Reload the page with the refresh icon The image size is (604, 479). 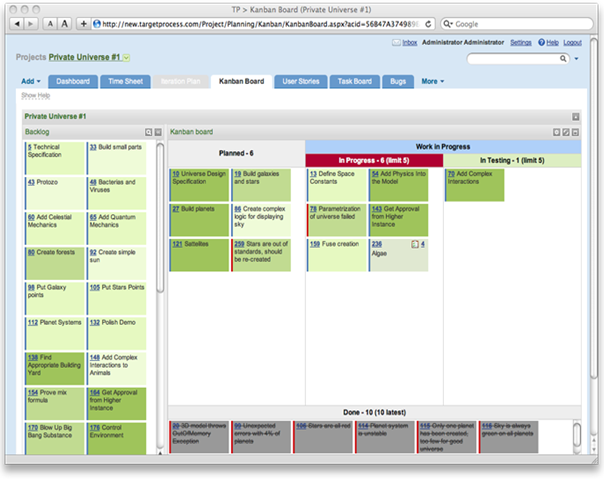(428, 24)
